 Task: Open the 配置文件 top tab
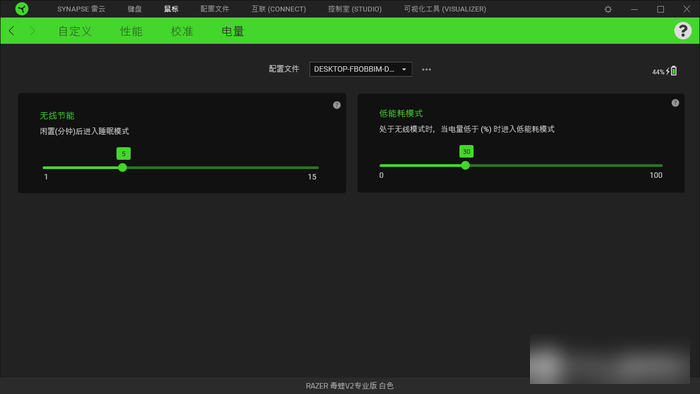[215, 9]
